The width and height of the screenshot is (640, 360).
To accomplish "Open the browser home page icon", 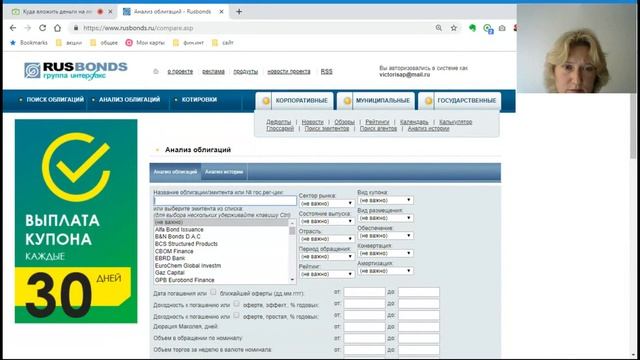I will (58, 28).
